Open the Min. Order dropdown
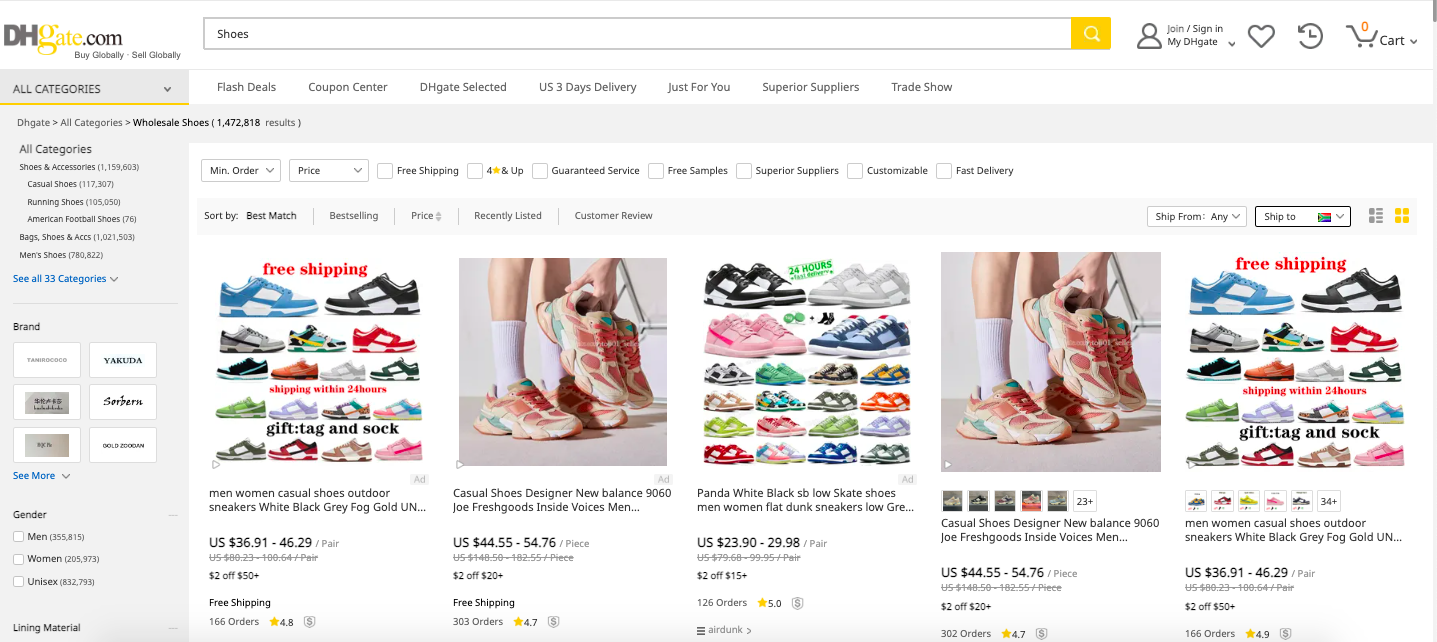The height and width of the screenshot is (642, 1437). tap(241, 171)
